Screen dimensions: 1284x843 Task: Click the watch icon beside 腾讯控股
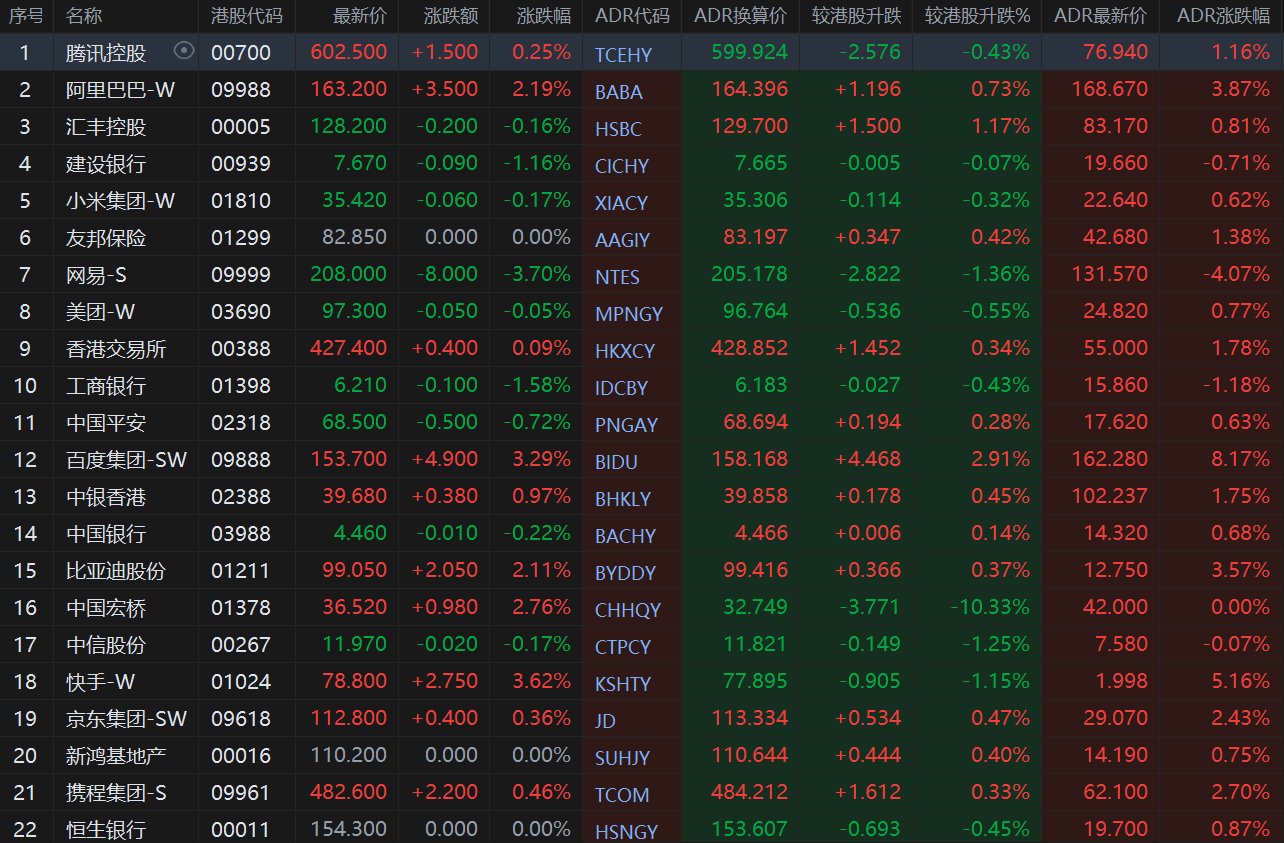[x=183, y=51]
